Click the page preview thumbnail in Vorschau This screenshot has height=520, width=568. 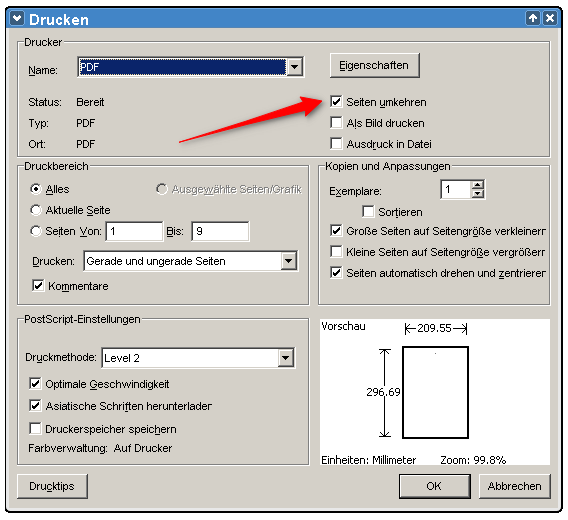(x=435, y=392)
